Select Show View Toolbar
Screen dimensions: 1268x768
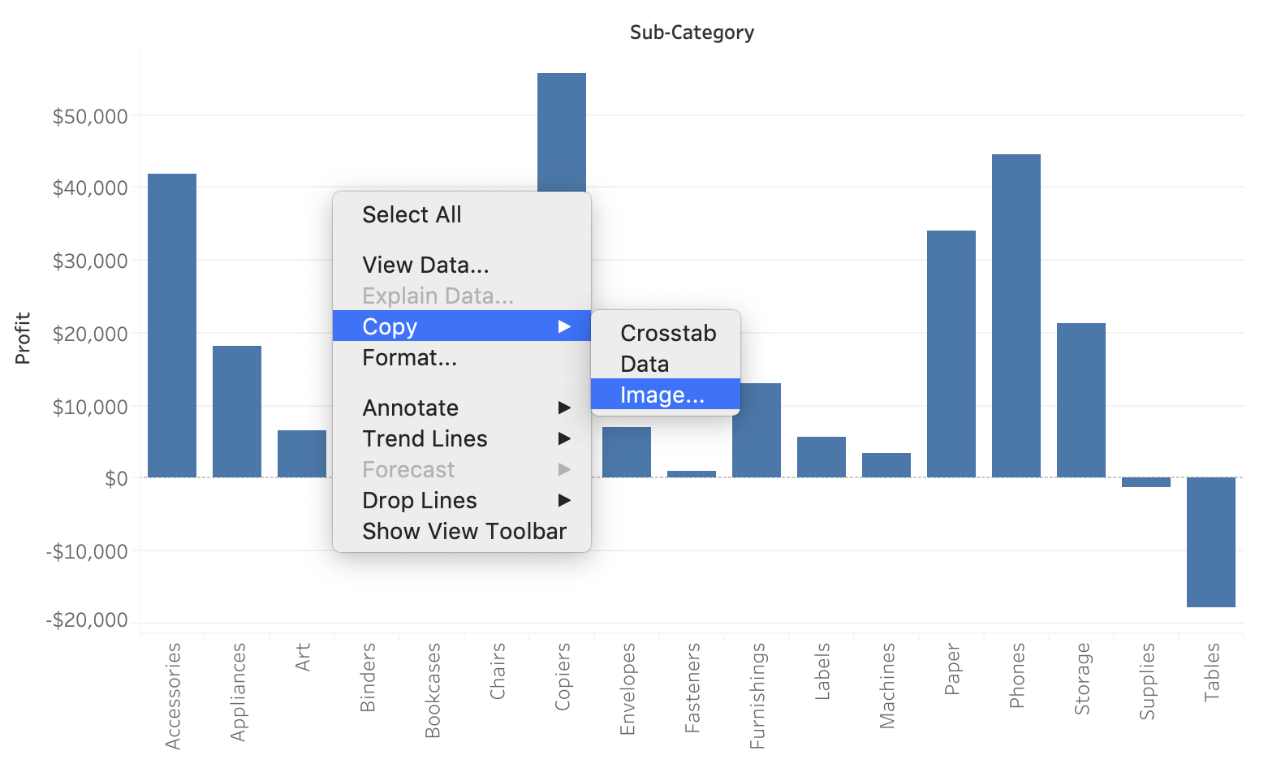(x=464, y=531)
